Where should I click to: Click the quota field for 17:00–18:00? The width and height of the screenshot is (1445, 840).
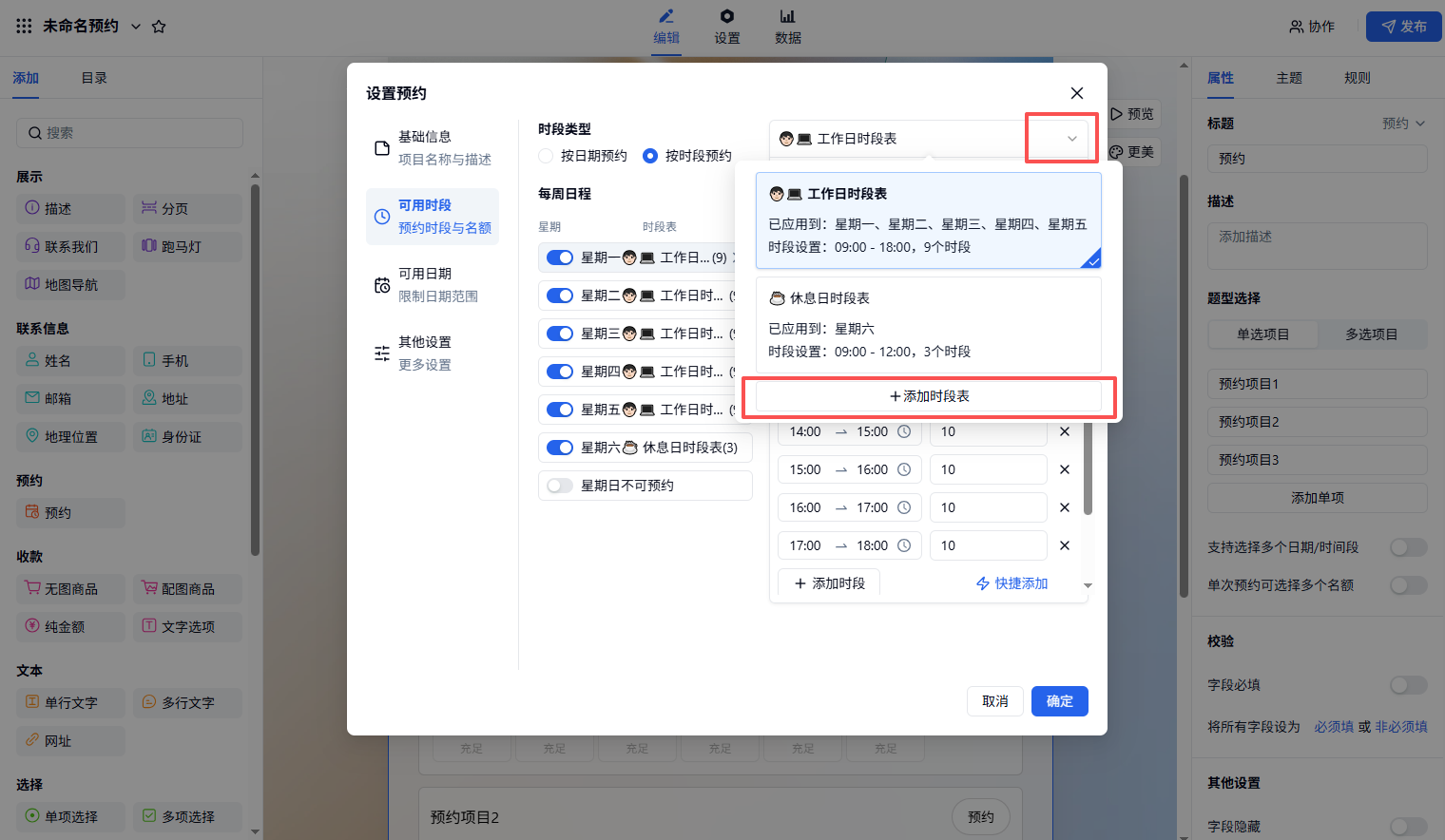[x=988, y=545]
